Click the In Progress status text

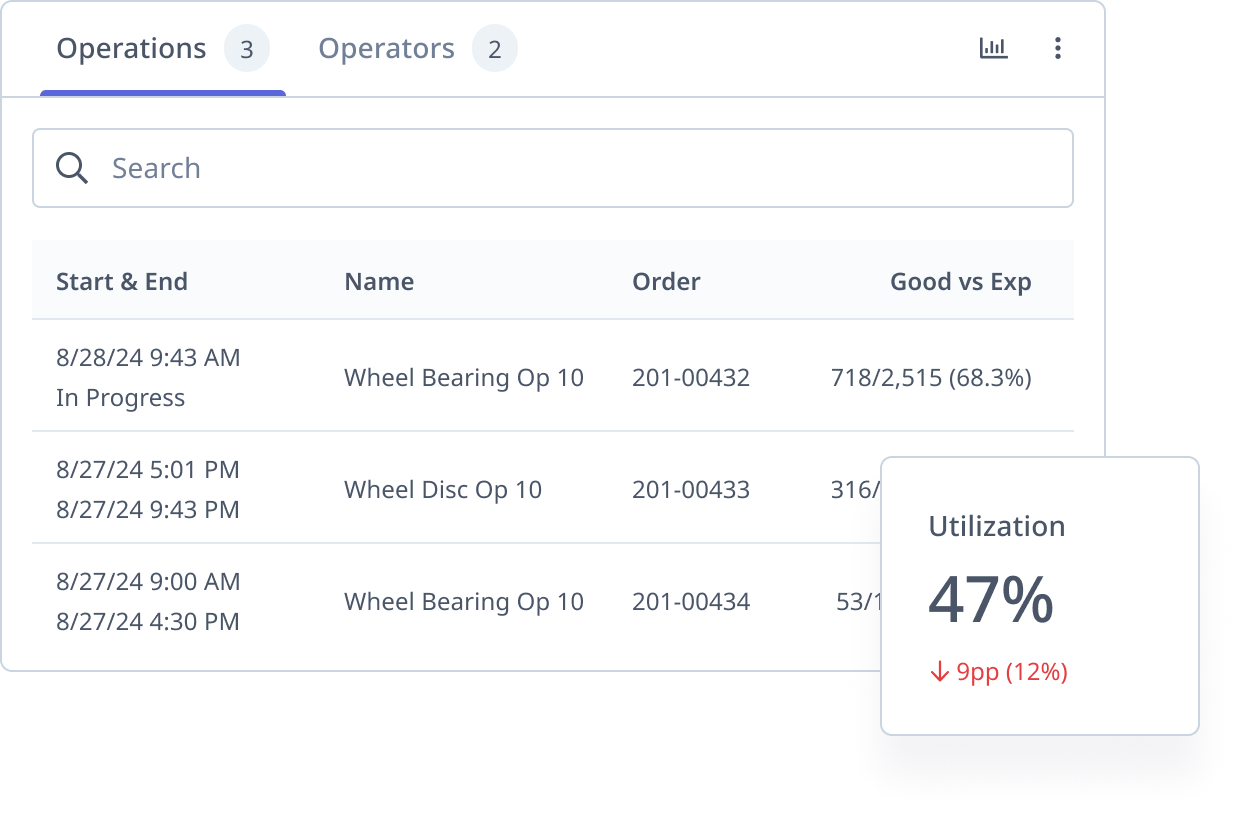120,397
